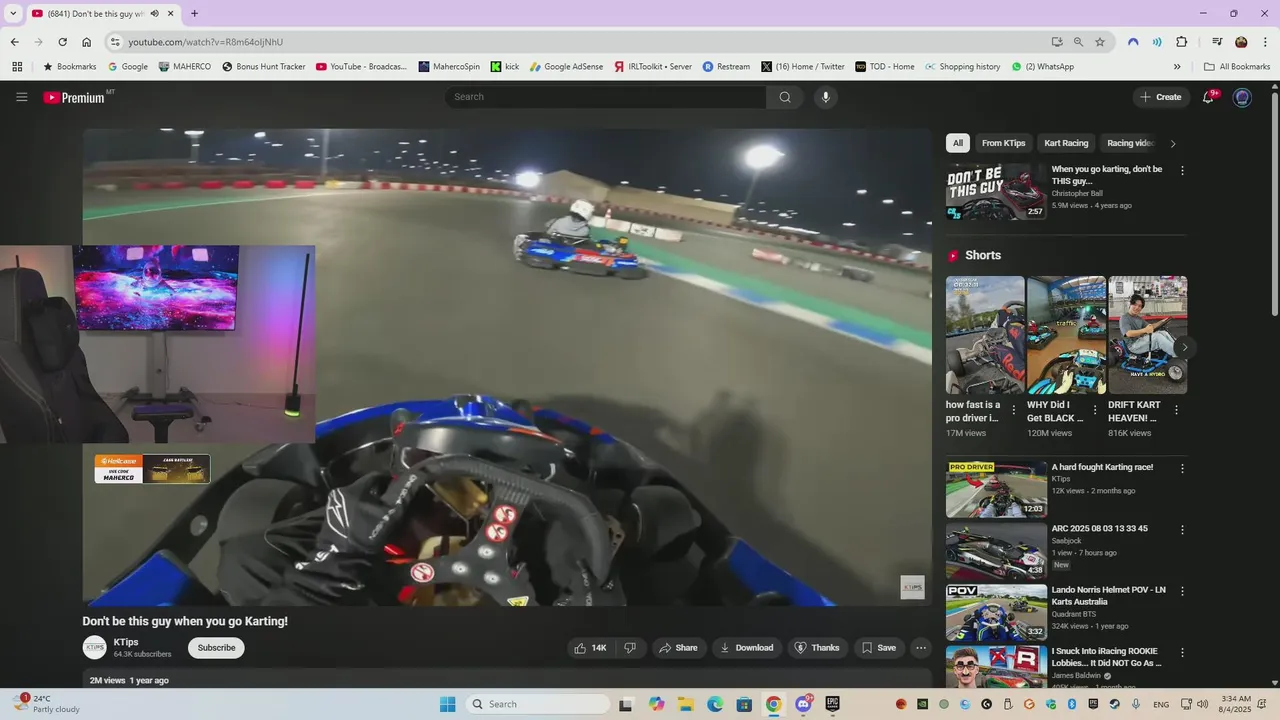
Task: Go back with the browser back arrow
Action: [14, 42]
